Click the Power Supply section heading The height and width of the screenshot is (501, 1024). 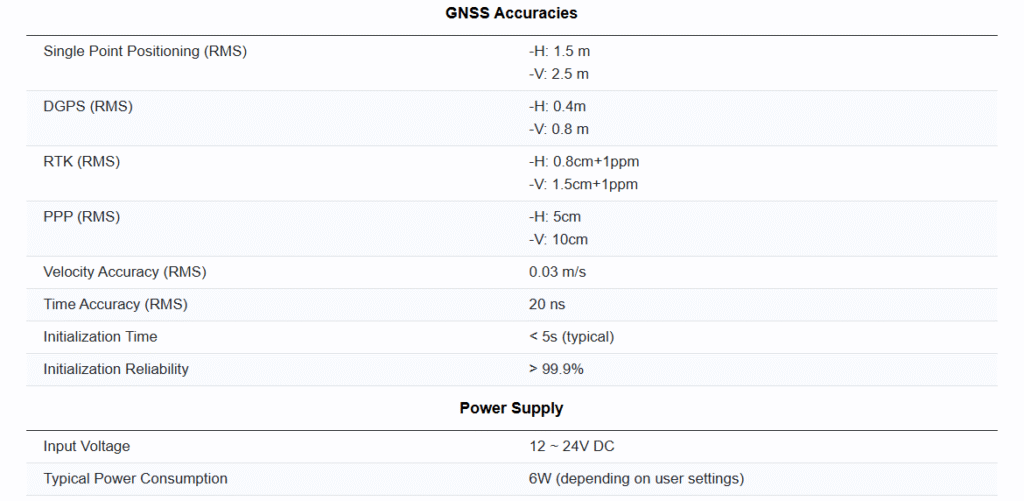(x=511, y=408)
